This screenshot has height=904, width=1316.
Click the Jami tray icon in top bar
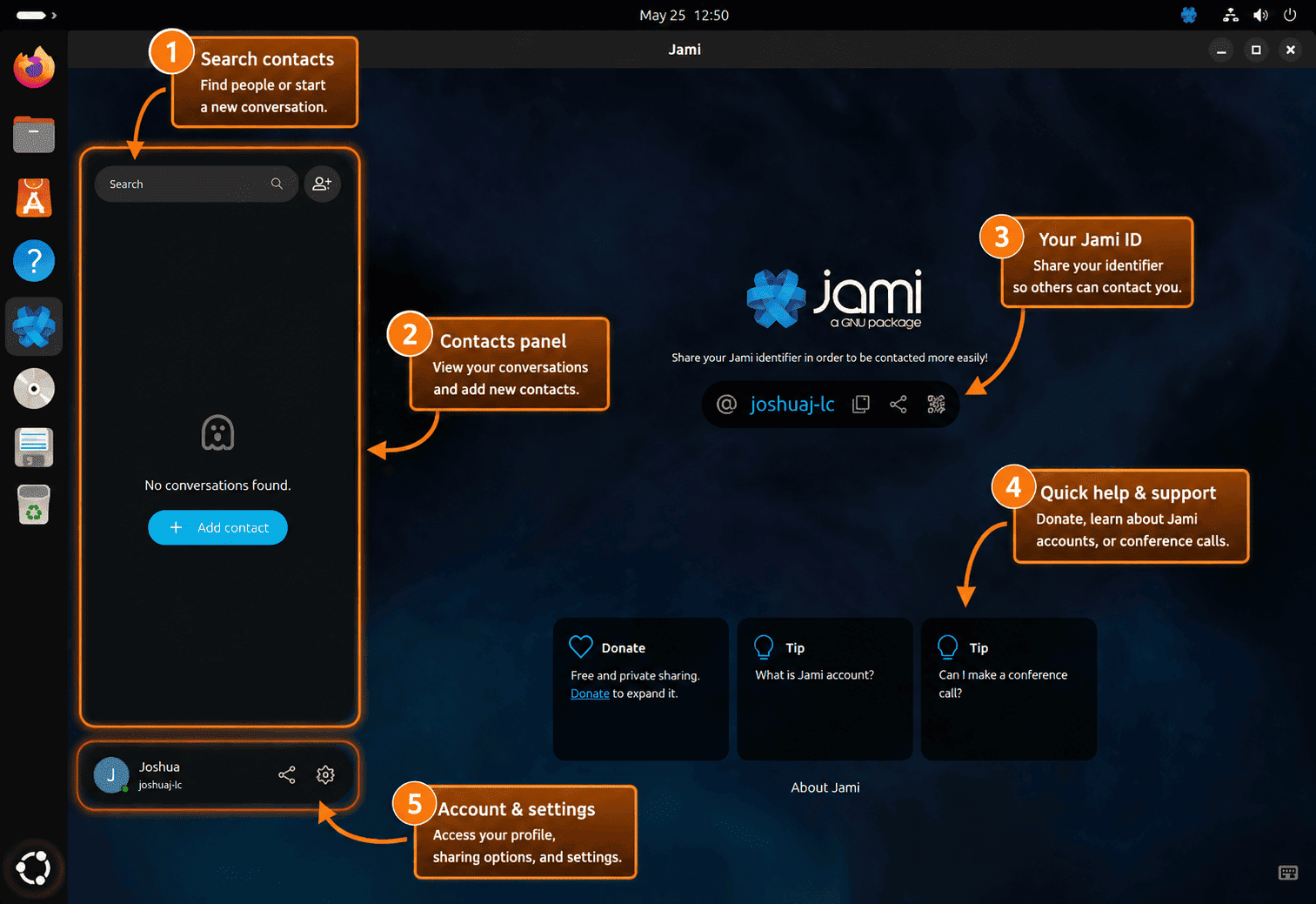[1188, 15]
